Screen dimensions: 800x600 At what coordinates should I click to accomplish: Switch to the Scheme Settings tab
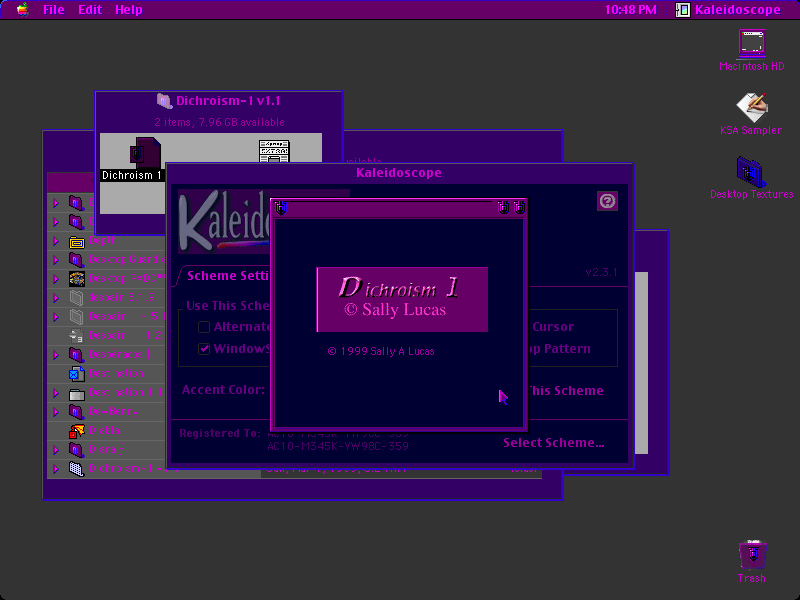click(x=228, y=276)
